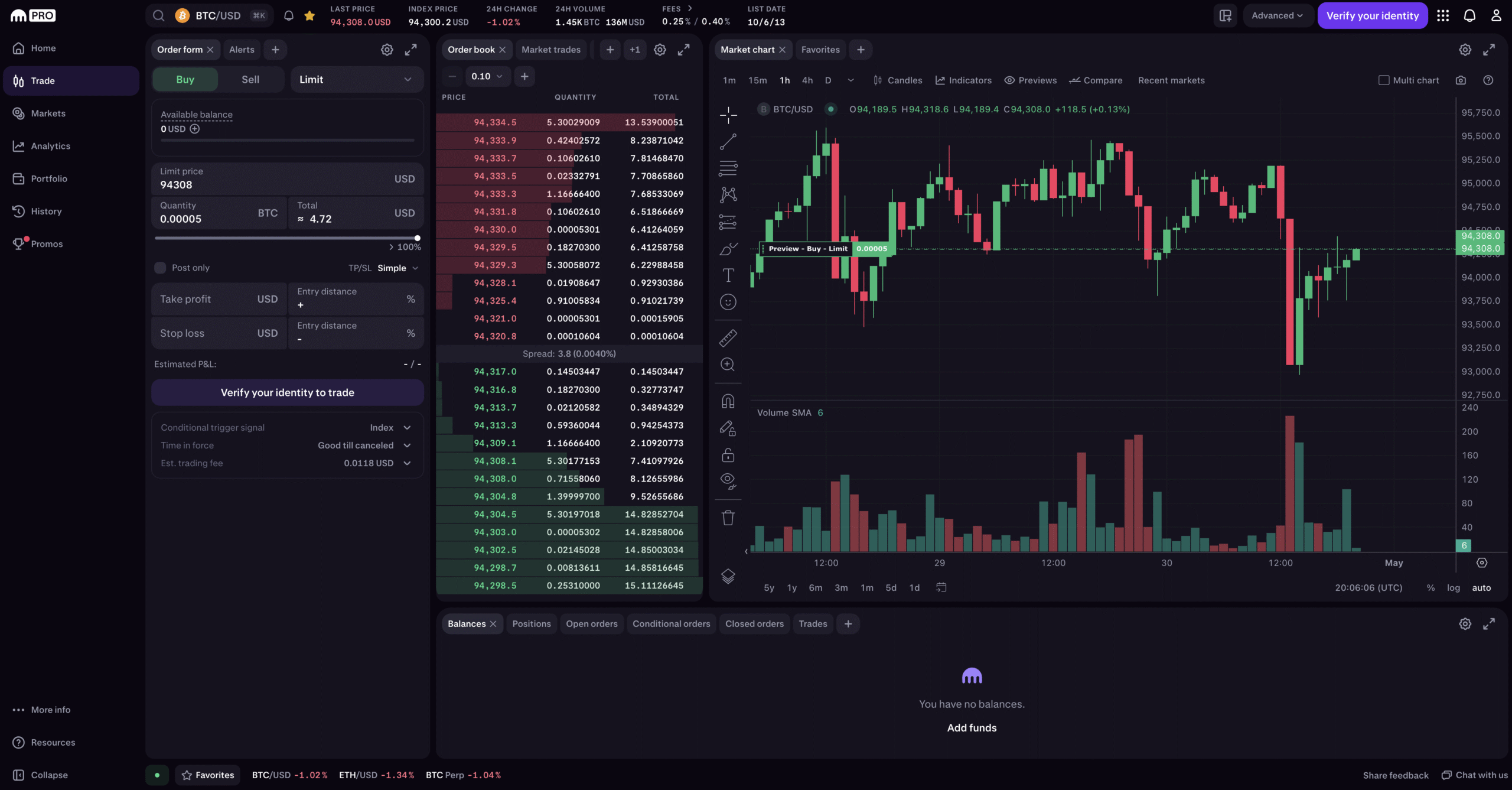
Task: Select the trend line drawing tool
Action: 728,141
